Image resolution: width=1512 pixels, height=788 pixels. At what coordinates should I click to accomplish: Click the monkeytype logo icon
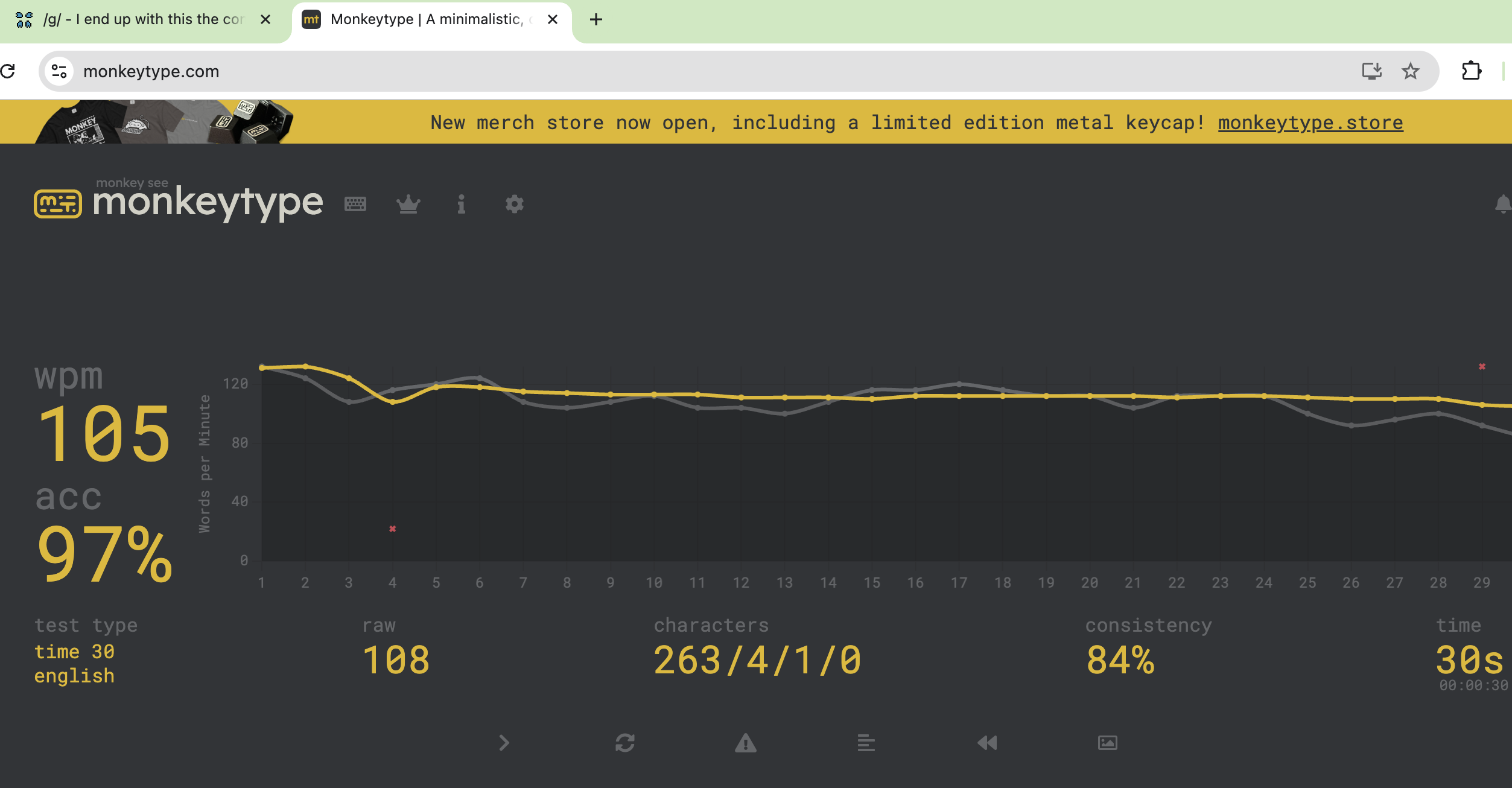(58, 204)
